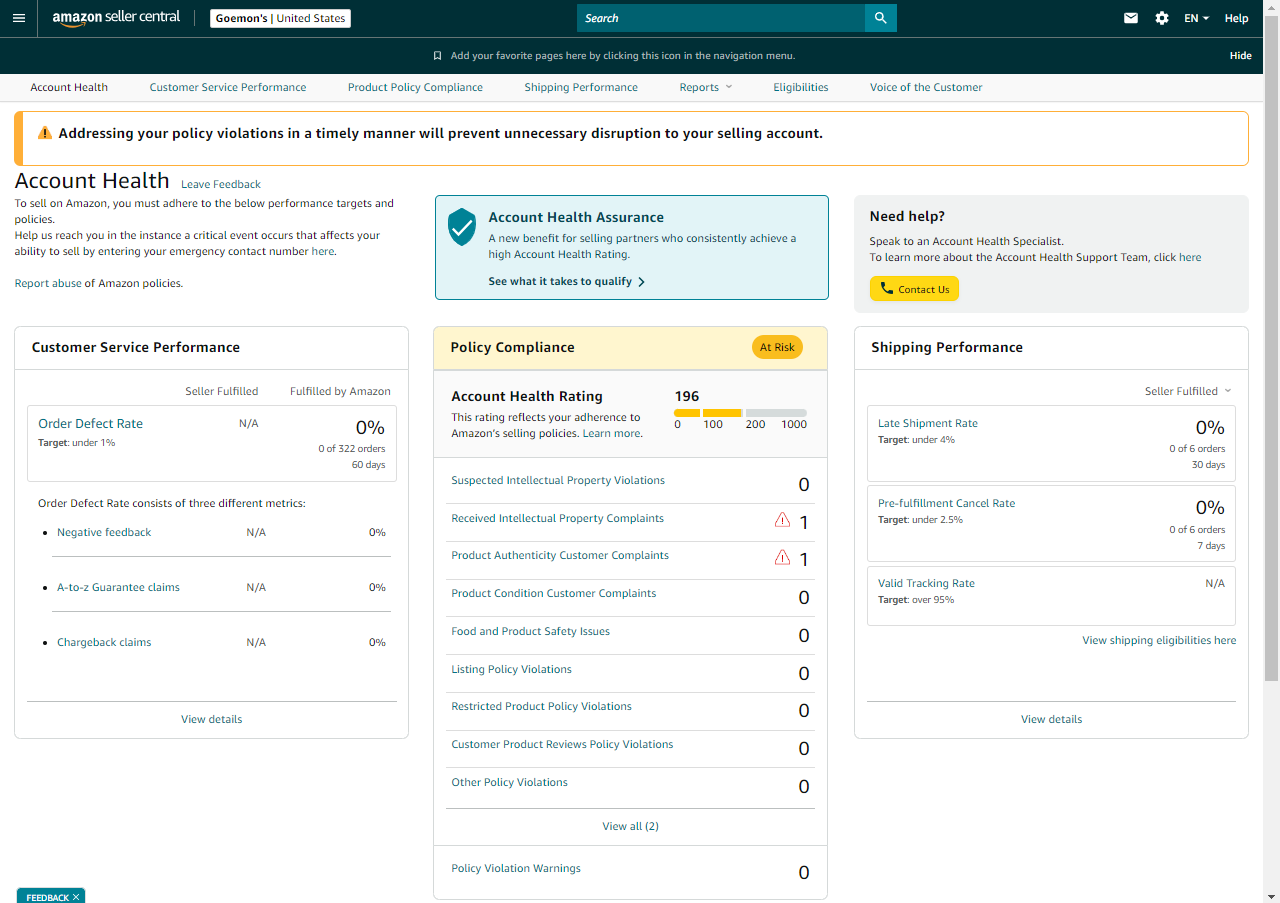Click the Feedback button label
The height and width of the screenshot is (903, 1280).
[x=47, y=898]
